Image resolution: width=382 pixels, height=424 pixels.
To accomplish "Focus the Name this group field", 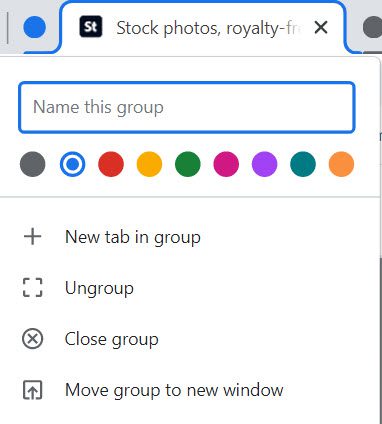I will coord(187,107).
